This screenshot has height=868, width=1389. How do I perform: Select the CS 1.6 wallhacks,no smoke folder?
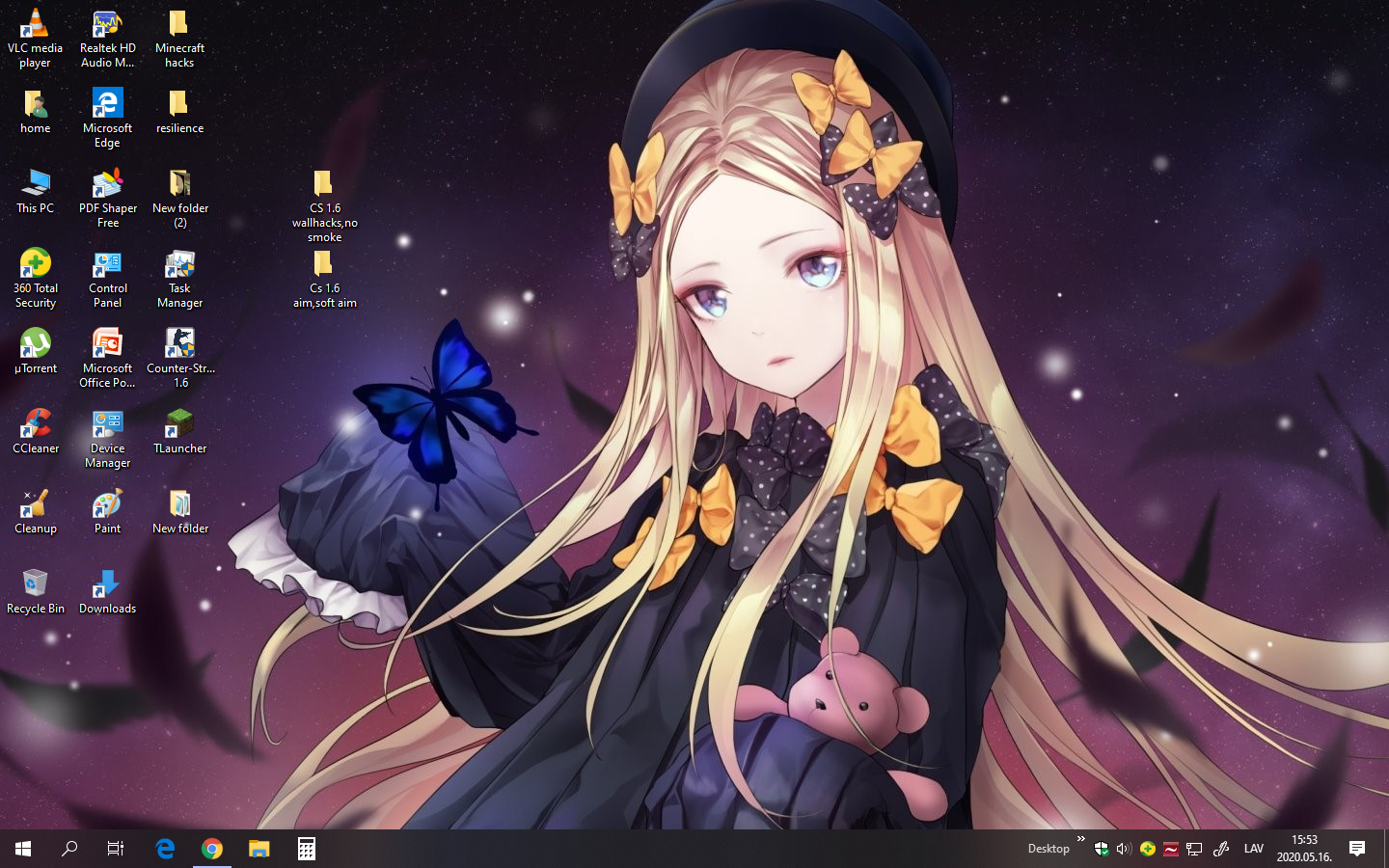point(324,206)
